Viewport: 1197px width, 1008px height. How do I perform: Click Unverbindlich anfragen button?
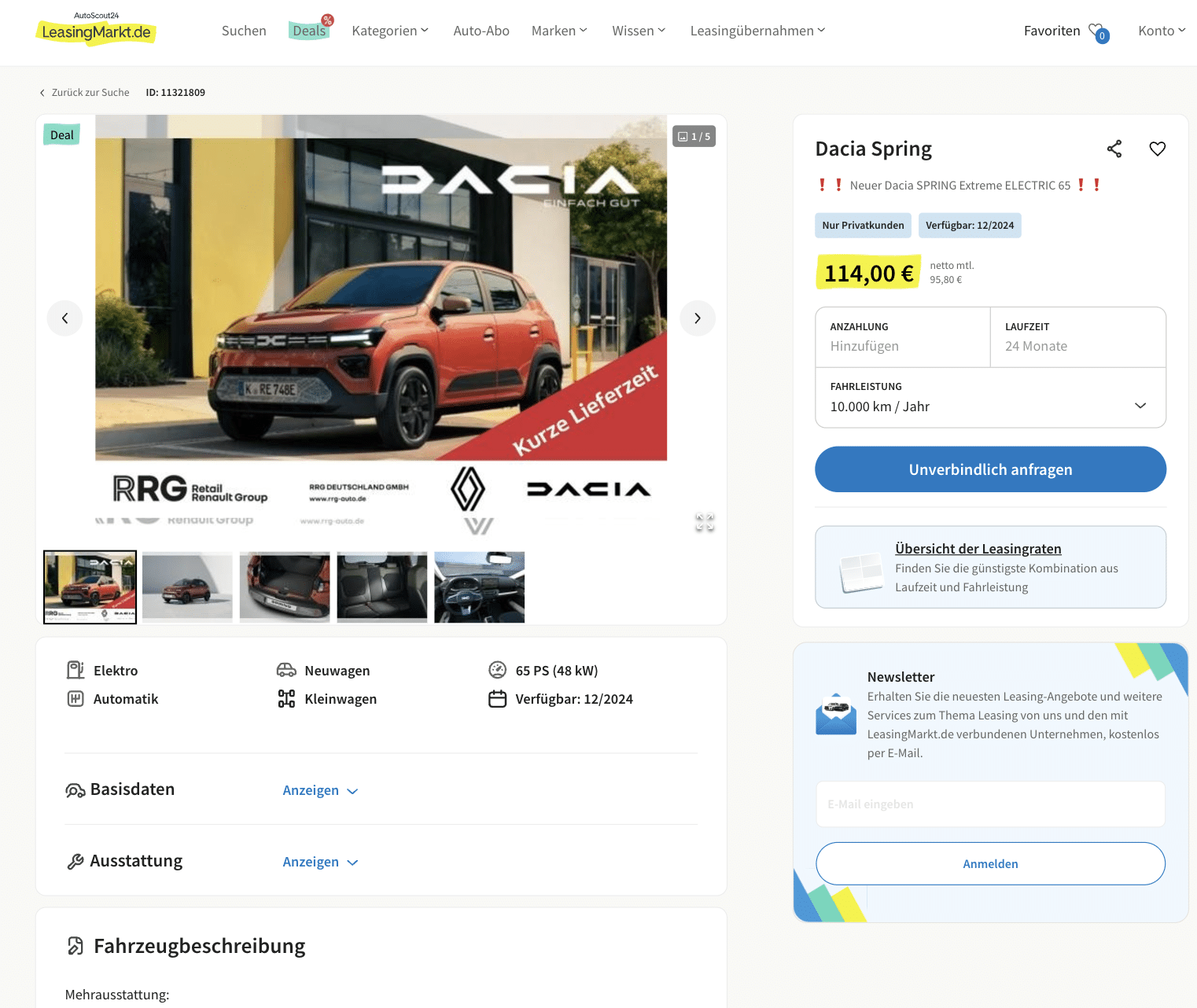click(990, 469)
